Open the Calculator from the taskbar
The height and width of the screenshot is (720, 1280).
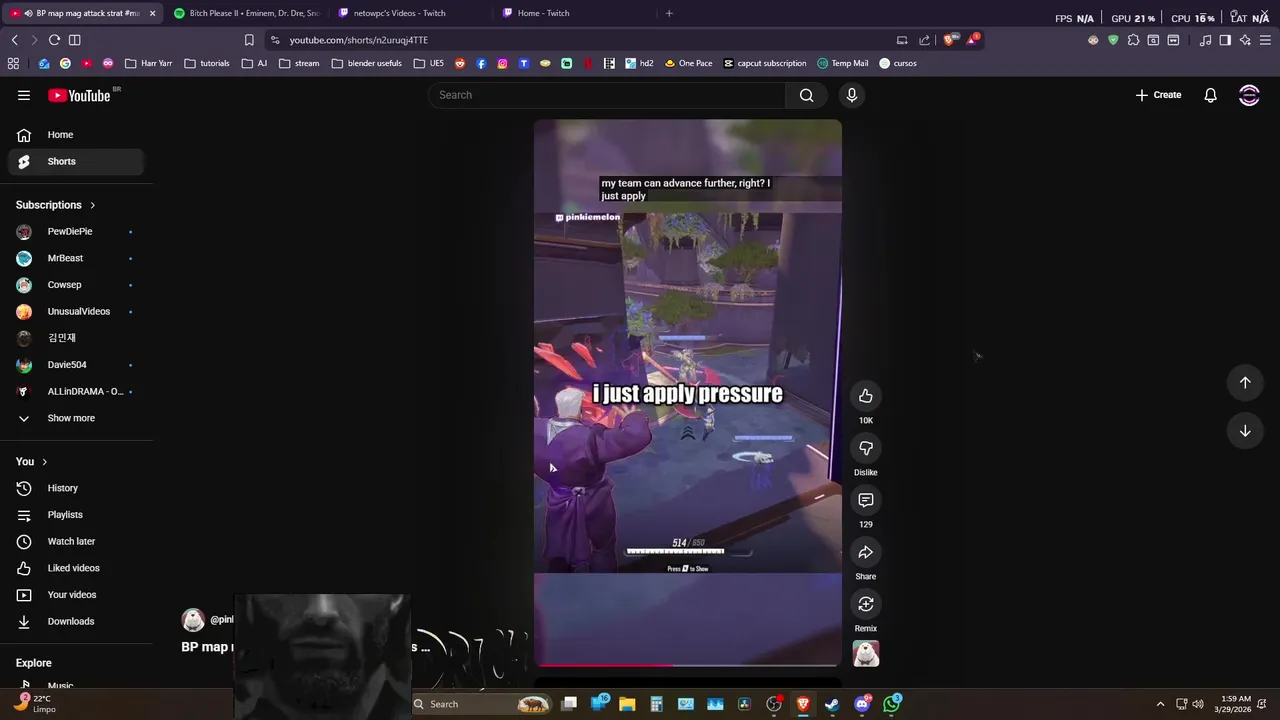point(656,704)
